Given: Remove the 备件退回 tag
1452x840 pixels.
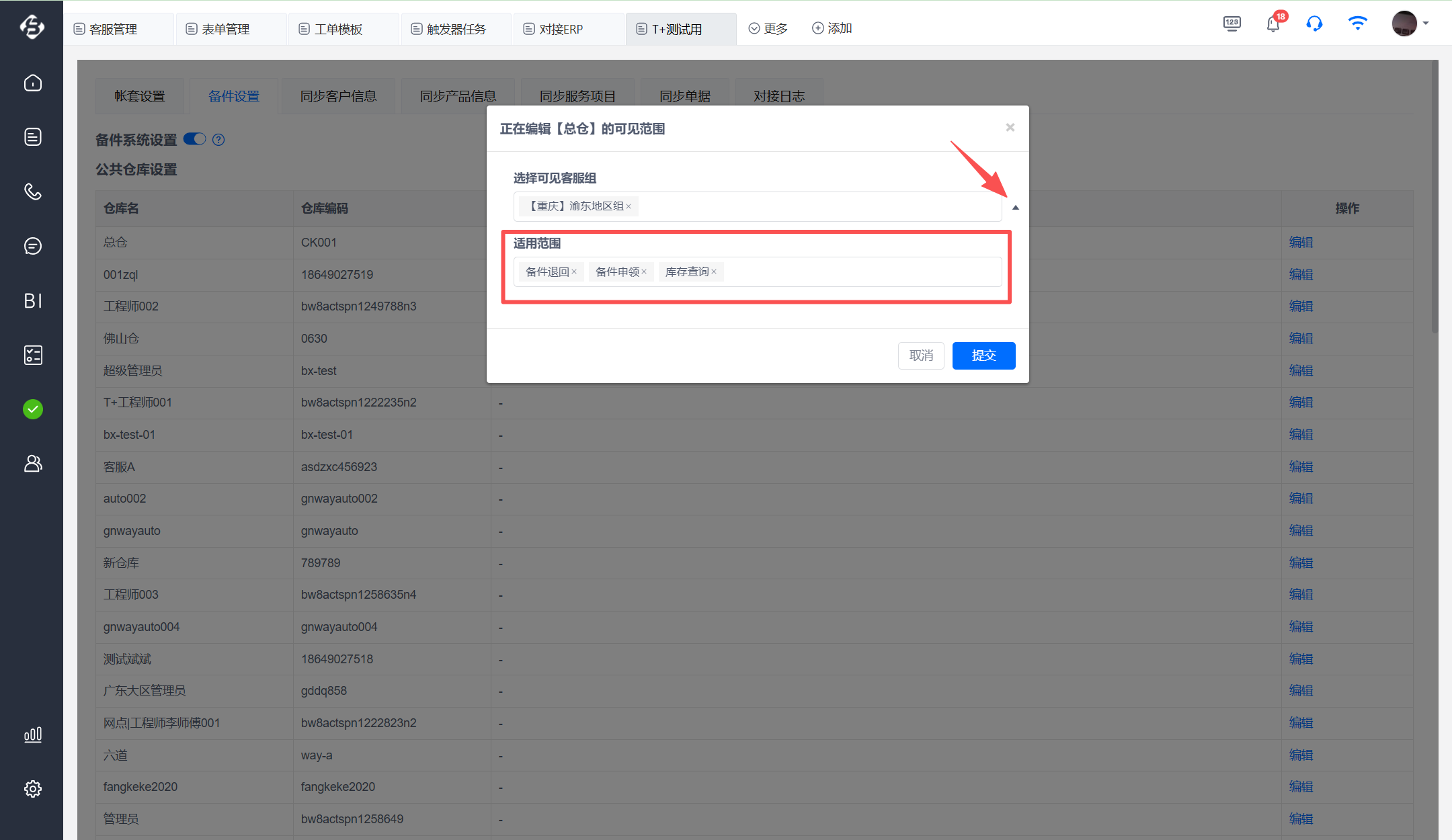Looking at the screenshot, I should 574,272.
